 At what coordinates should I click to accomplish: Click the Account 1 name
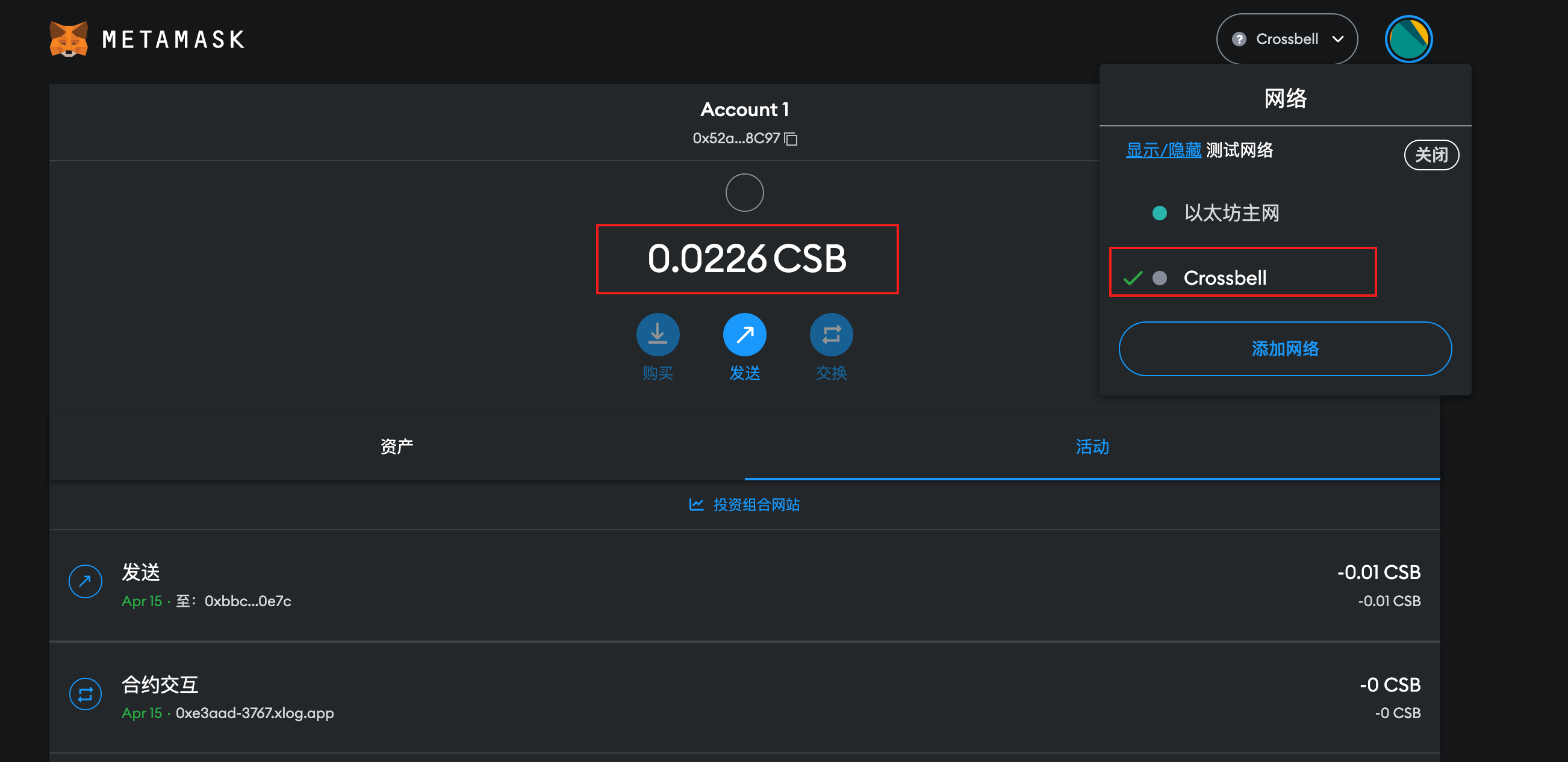744,110
